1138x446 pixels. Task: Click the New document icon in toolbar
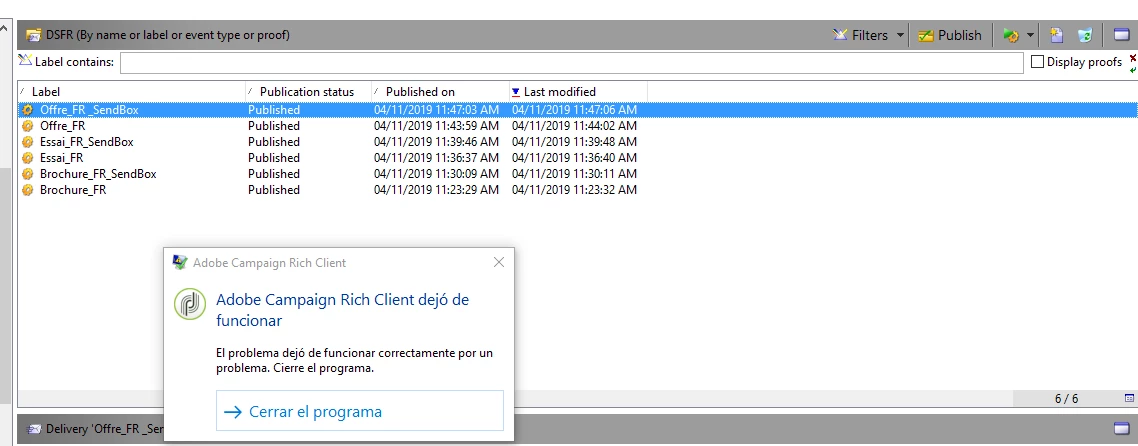click(1057, 35)
